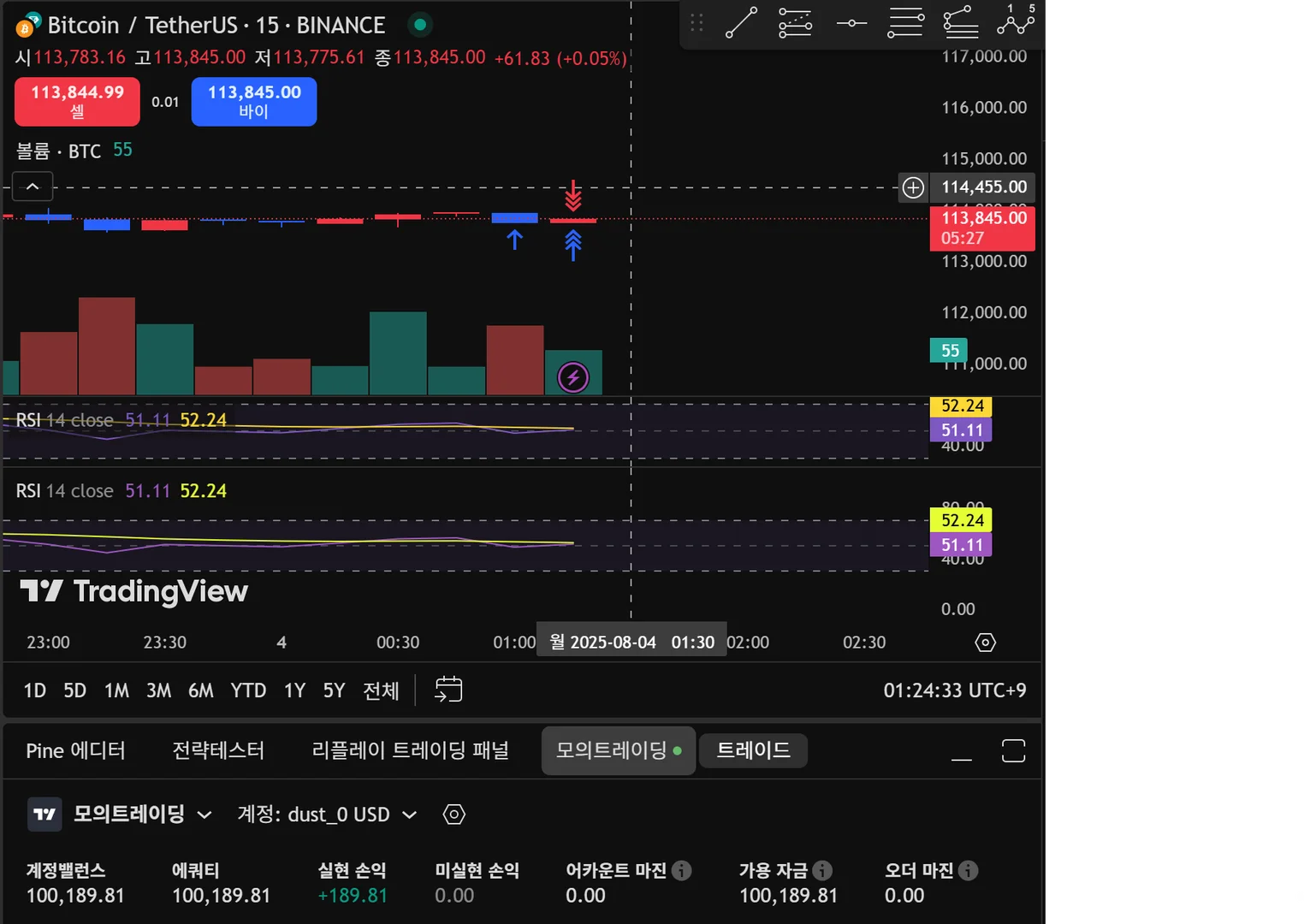Collapse the indicator legend chevron
Image resolution: width=1304 pixels, height=924 pixels.
[33, 187]
